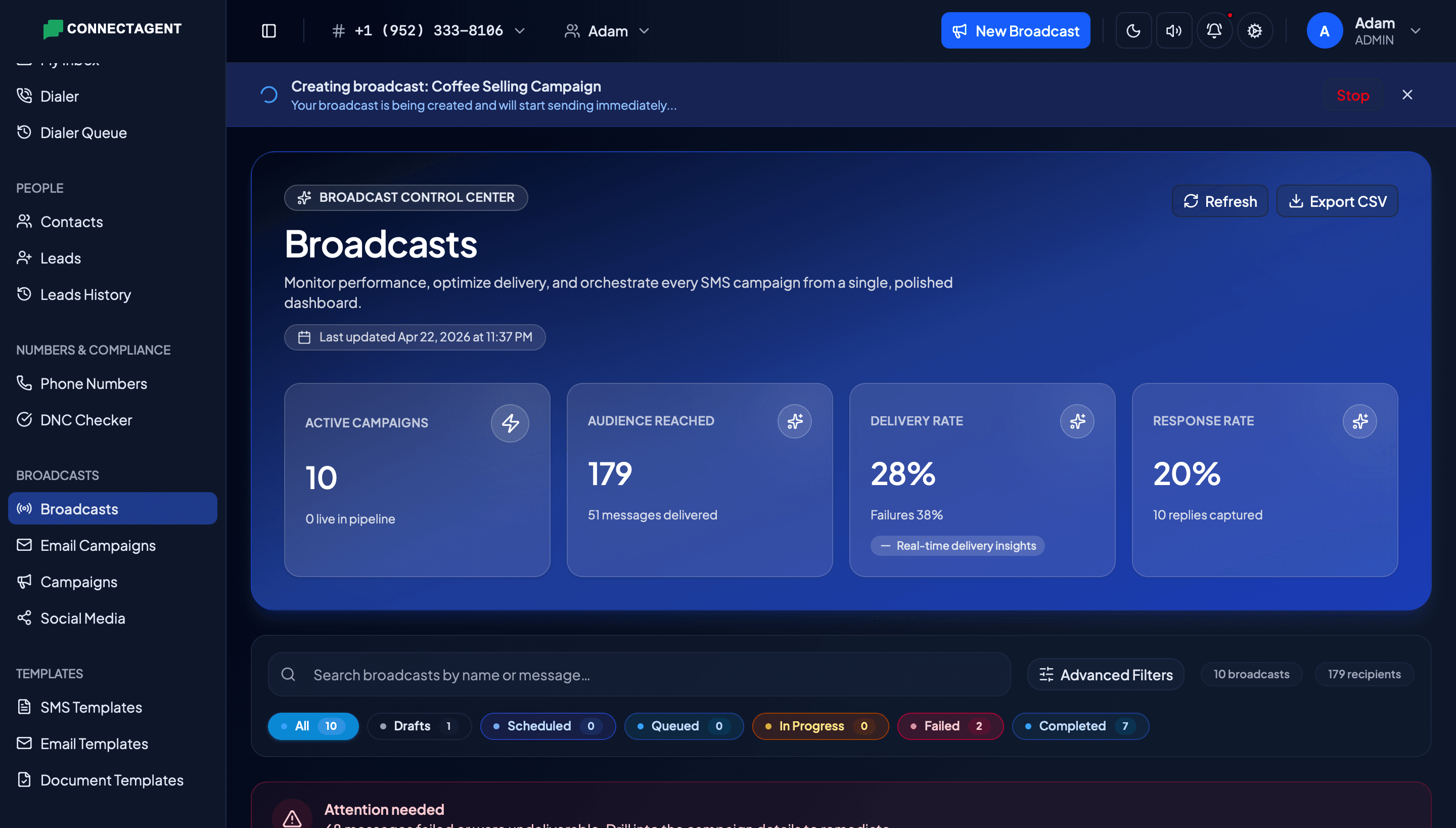Open Advanced Filters
Viewport: 1456px width, 828px height.
coord(1105,674)
